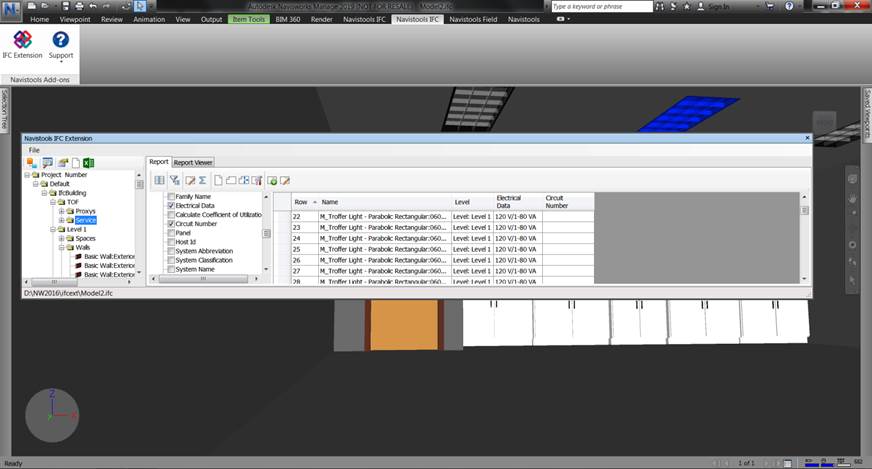Click the edit pencil icon before the Sigma

coord(190,180)
